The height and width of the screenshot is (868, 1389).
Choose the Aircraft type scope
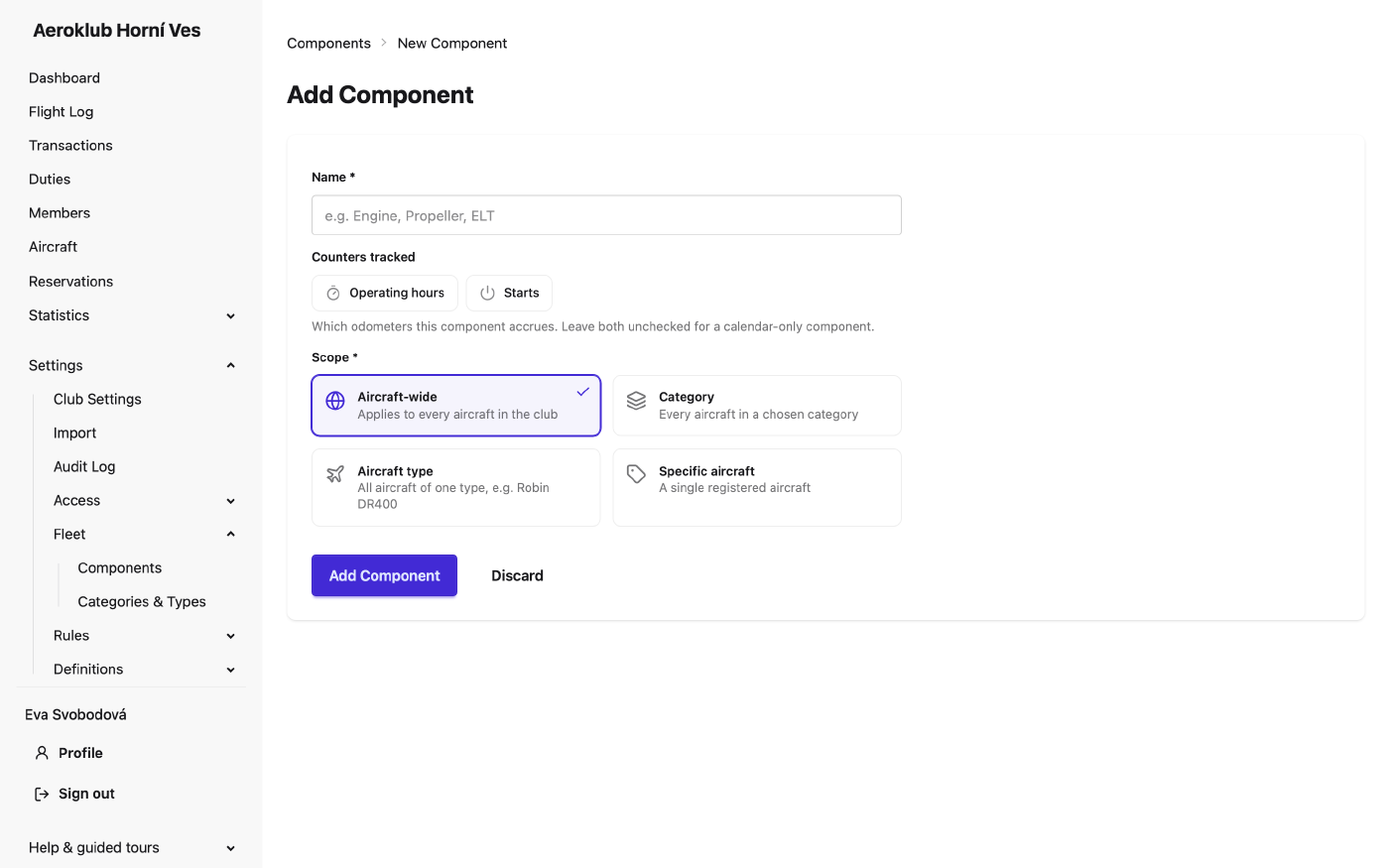tap(456, 487)
